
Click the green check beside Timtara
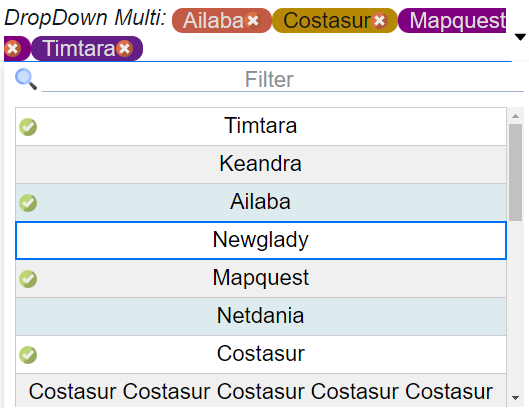click(28, 127)
